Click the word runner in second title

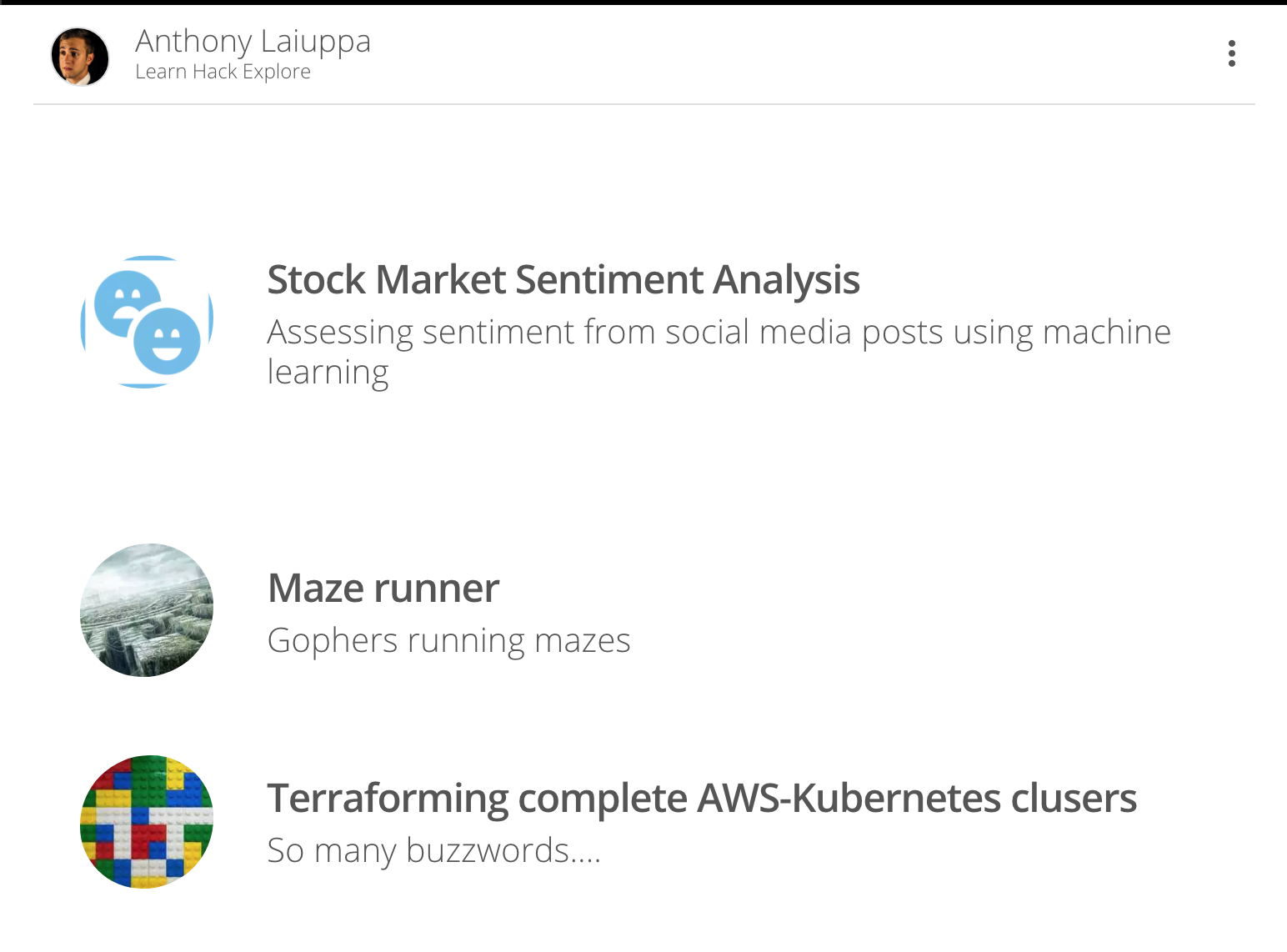pos(436,589)
